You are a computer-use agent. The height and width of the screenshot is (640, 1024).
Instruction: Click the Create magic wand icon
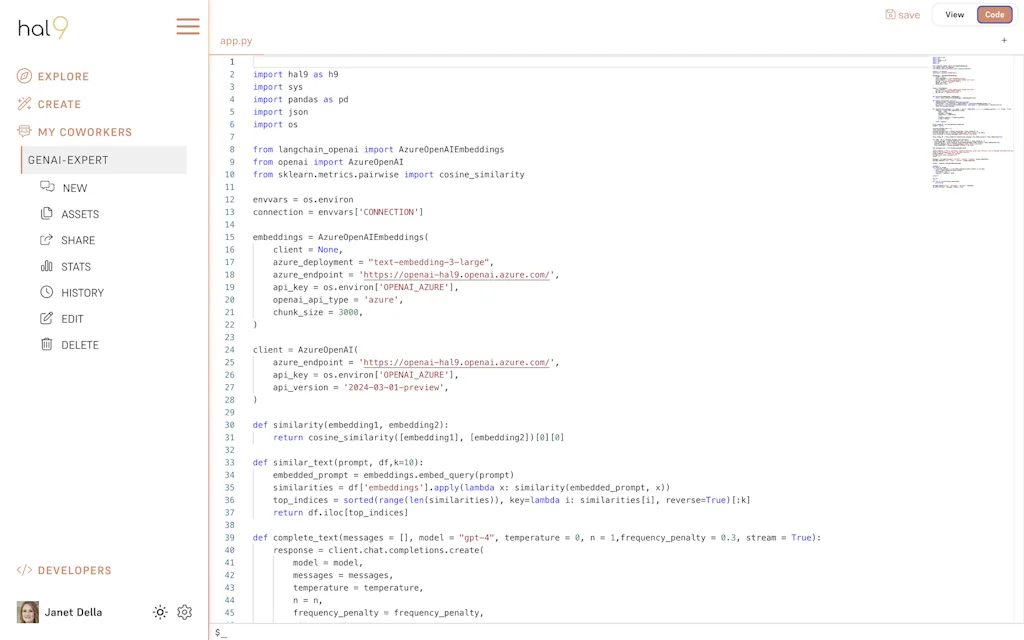pos(25,104)
